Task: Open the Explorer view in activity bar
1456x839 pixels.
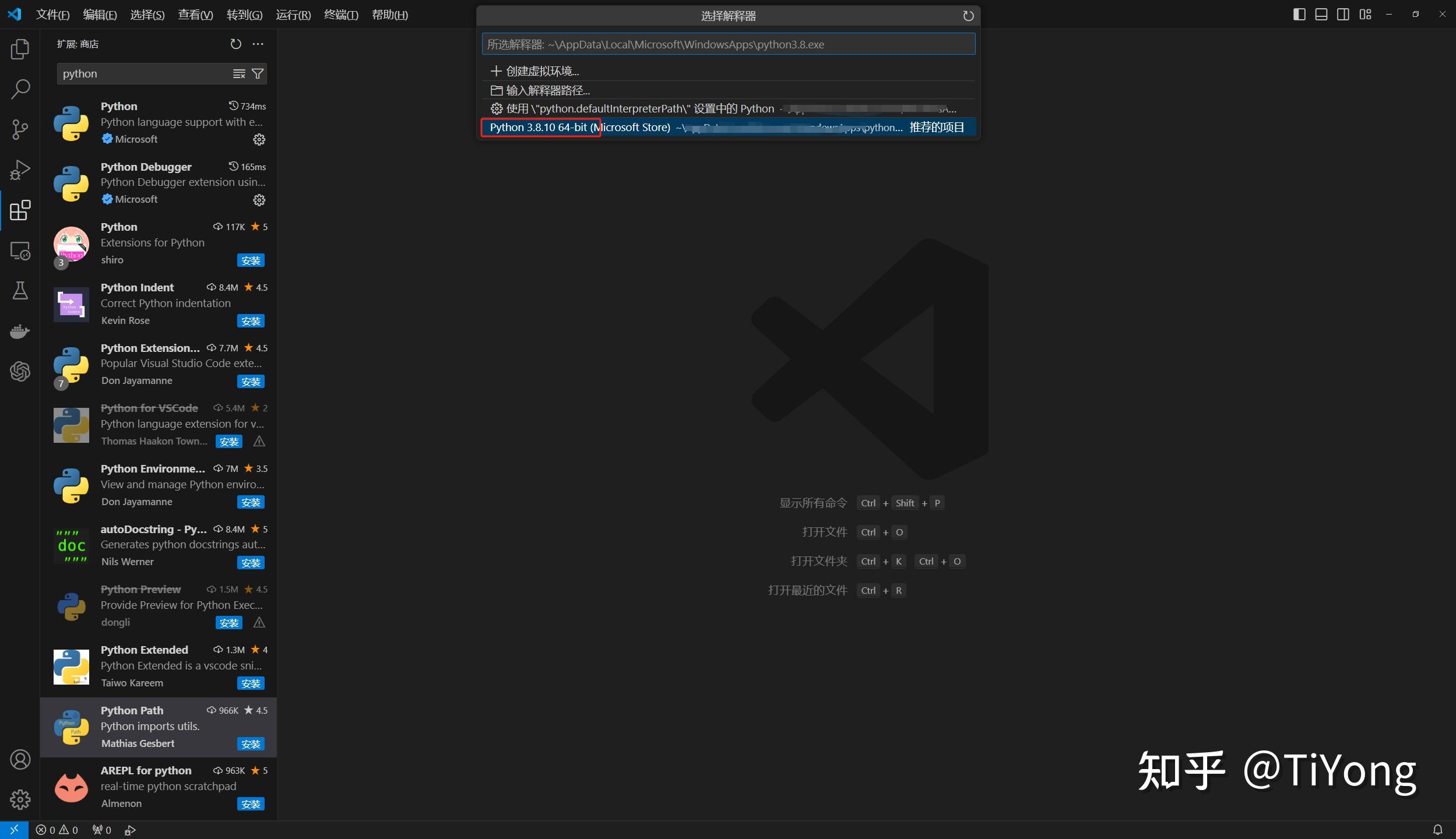Action: click(x=20, y=50)
